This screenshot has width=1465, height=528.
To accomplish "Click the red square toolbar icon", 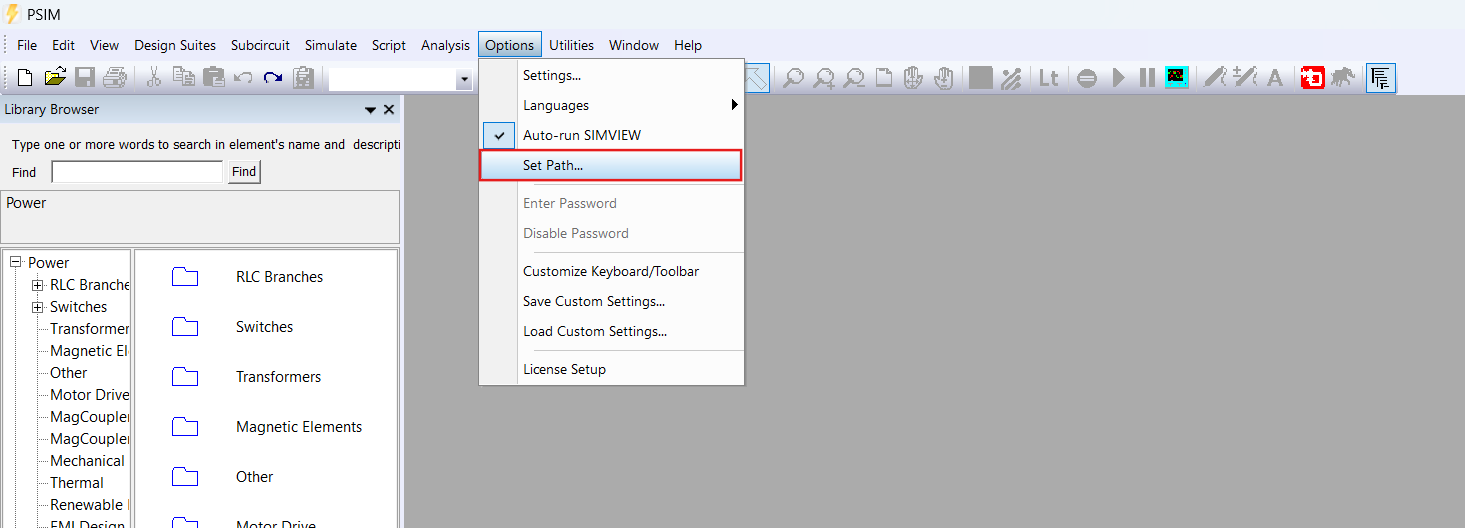I will coord(1312,78).
